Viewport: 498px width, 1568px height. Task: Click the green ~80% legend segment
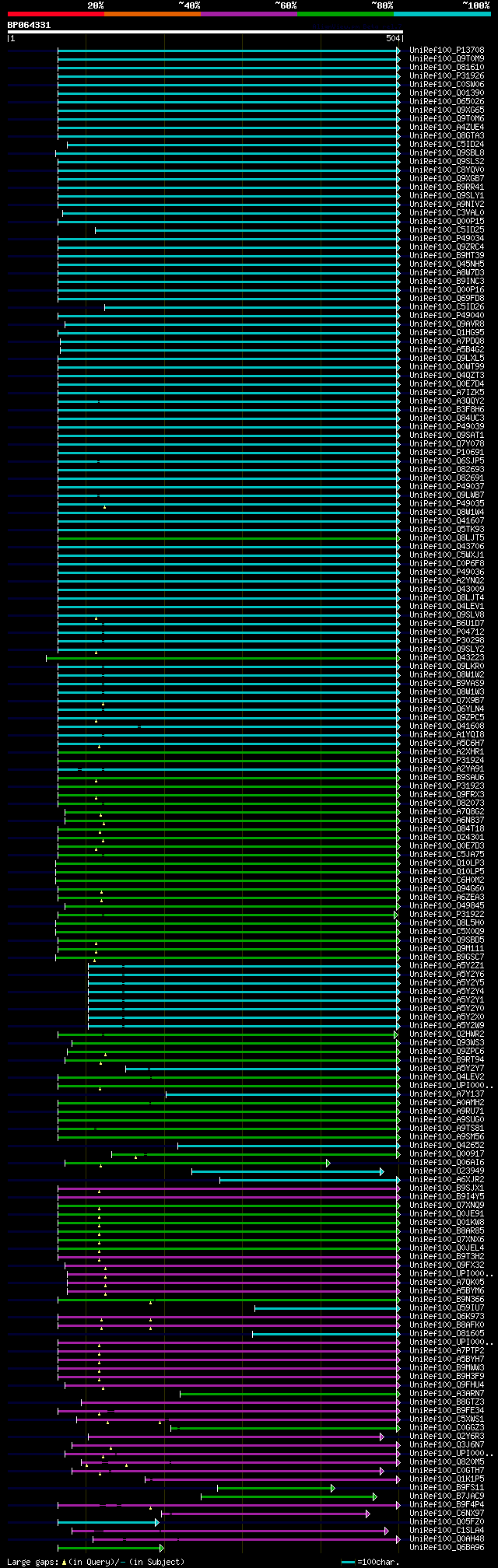click(345, 14)
